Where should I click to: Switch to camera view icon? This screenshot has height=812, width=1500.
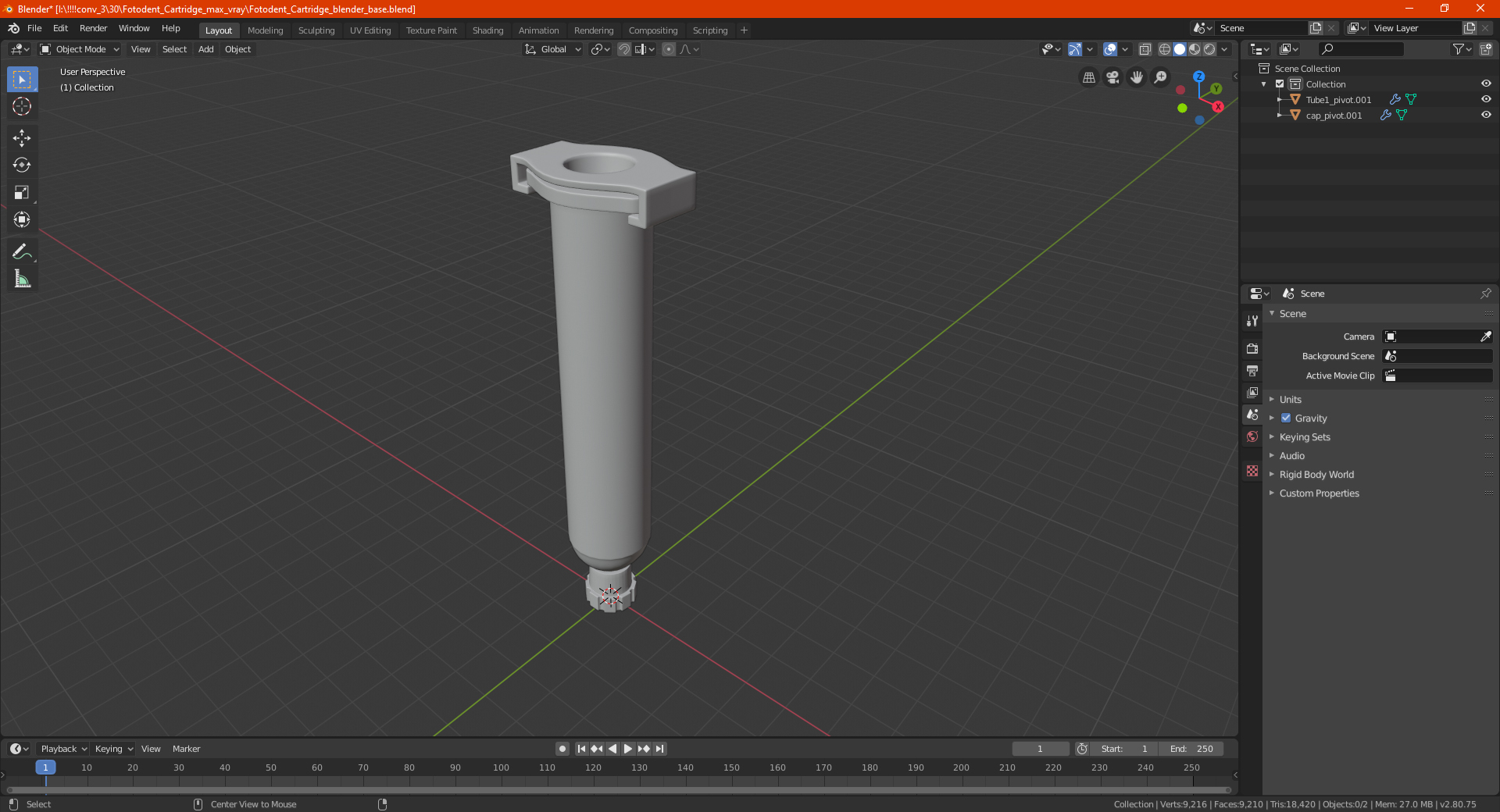click(x=1112, y=77)
